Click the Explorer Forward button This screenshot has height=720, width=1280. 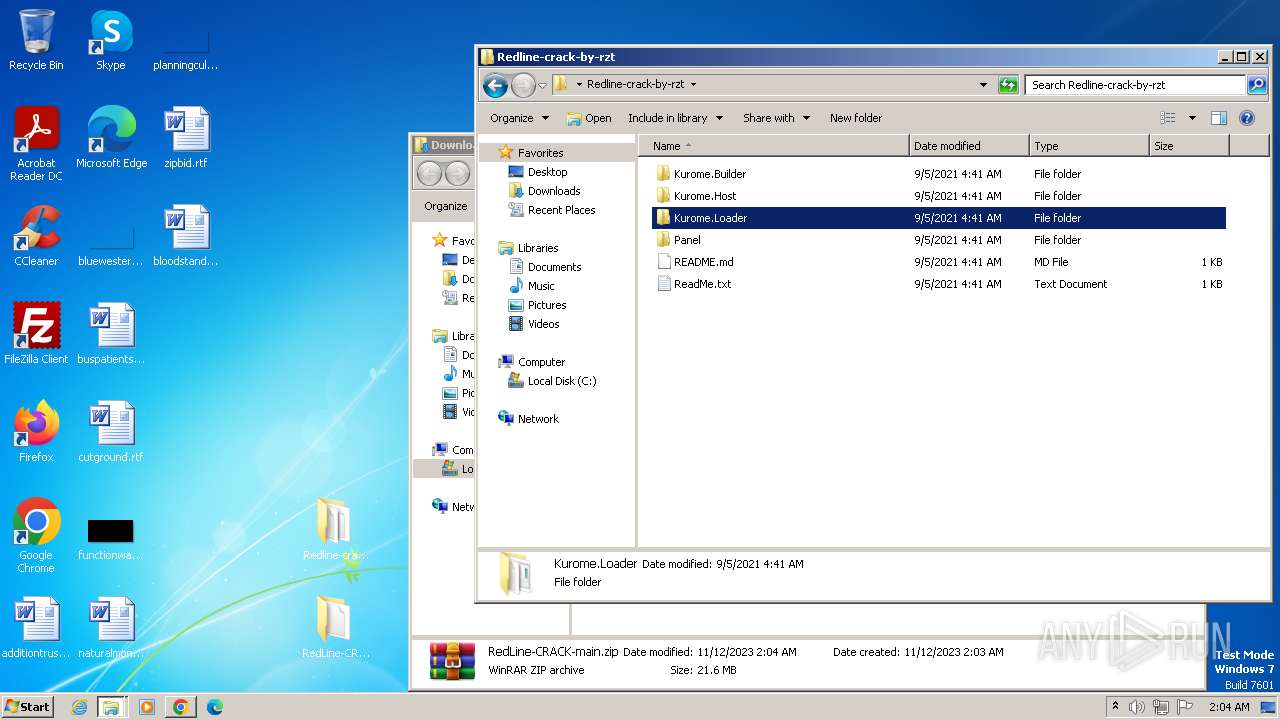tap(523, 85)
